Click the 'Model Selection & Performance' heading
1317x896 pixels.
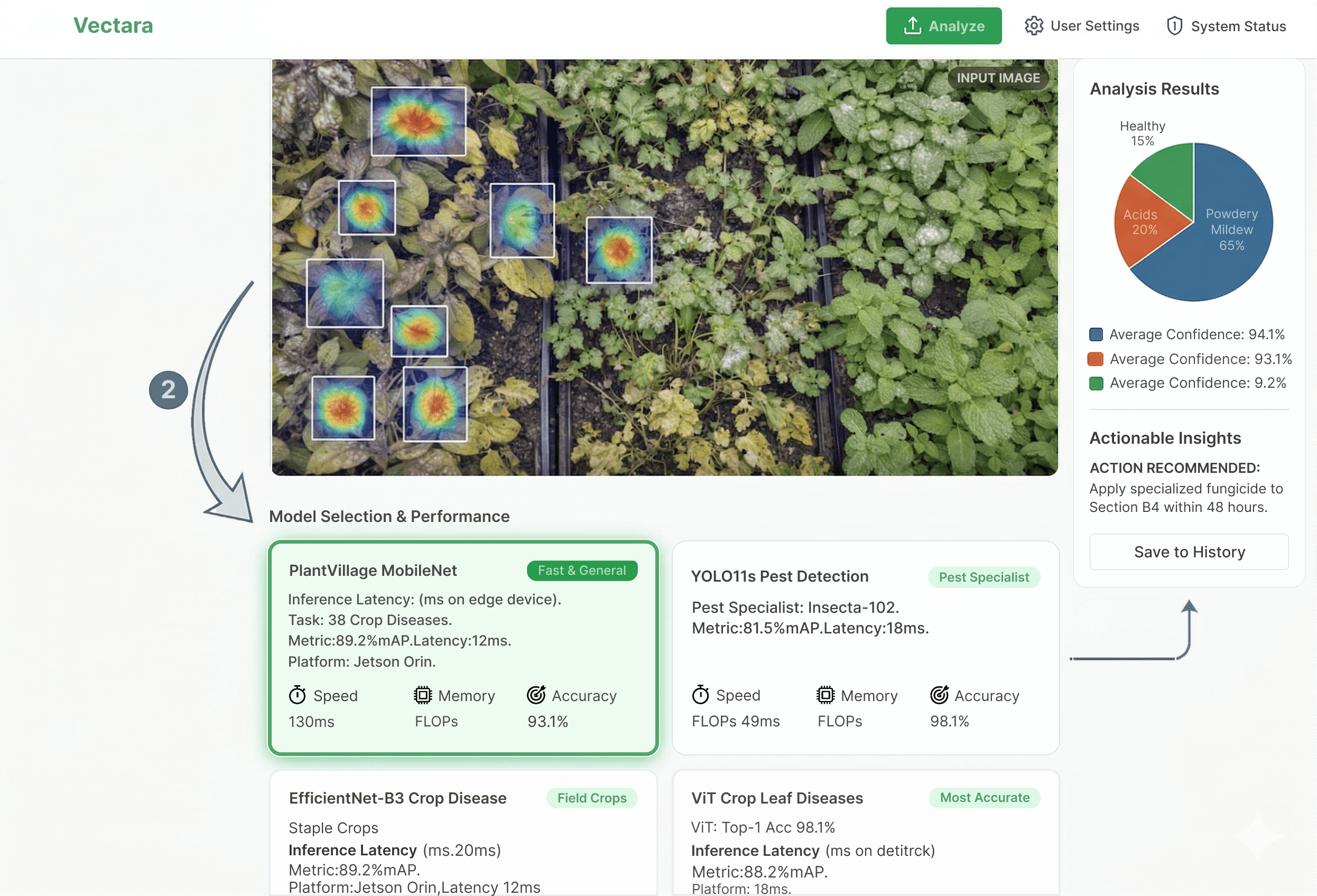tap(389, 516)
